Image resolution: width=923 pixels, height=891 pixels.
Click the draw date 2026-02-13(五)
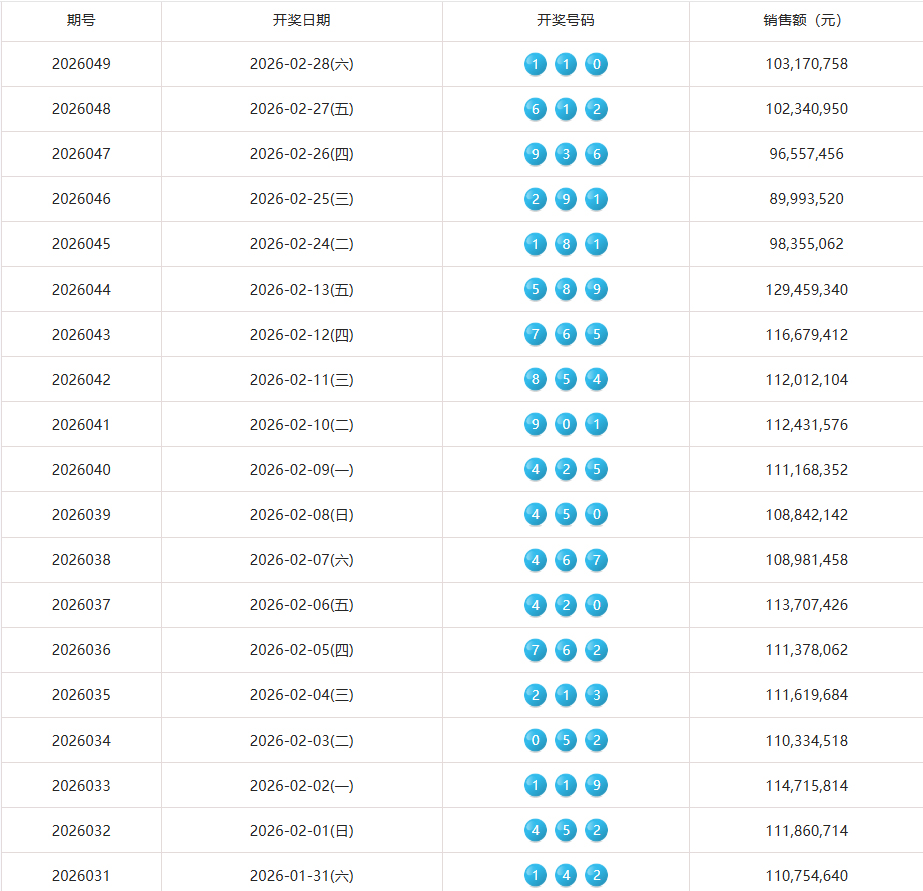pos(301,290)
